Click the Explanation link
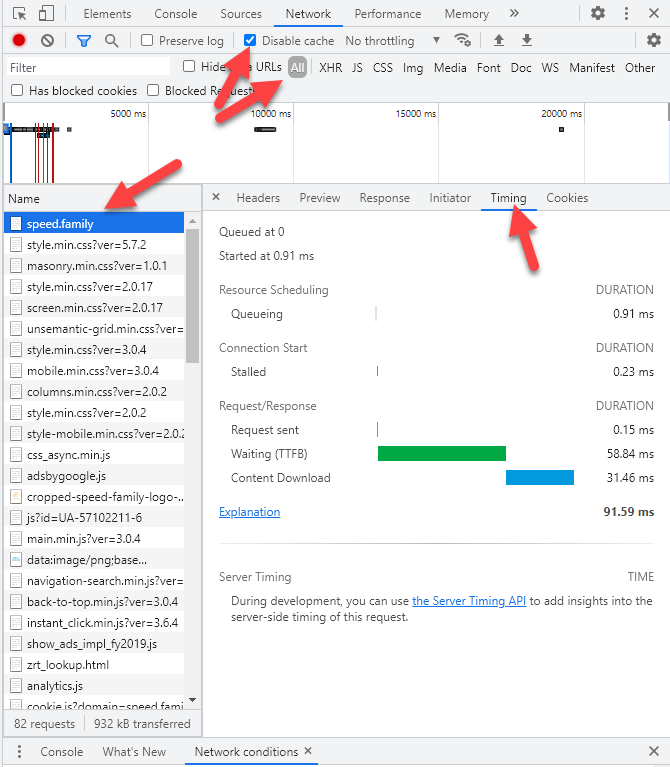The width and height of the screenshot is (670, 767). coord(249,512)
